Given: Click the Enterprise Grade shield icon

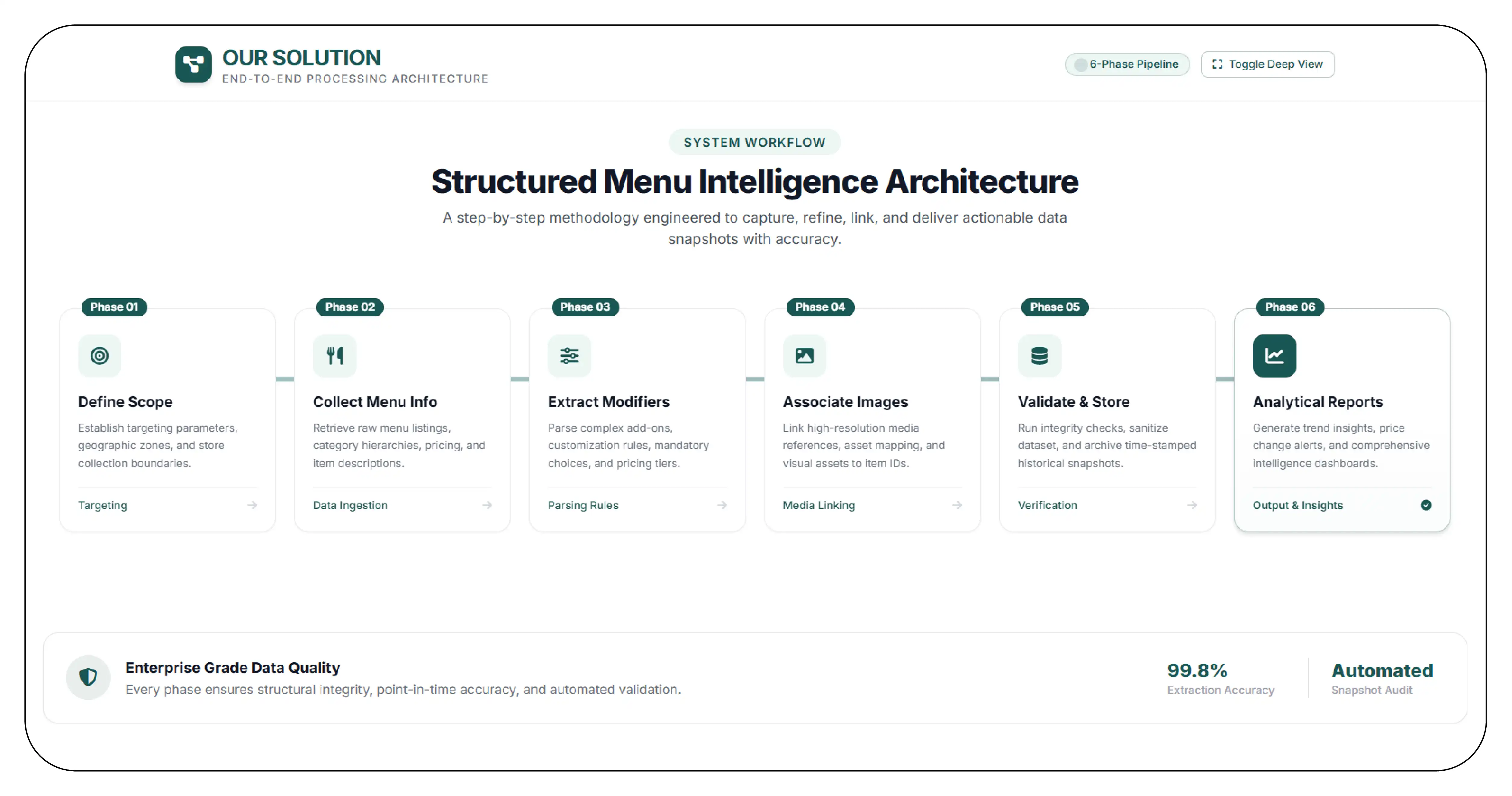Looking at the screenshot, I should [x=88, y=677].
